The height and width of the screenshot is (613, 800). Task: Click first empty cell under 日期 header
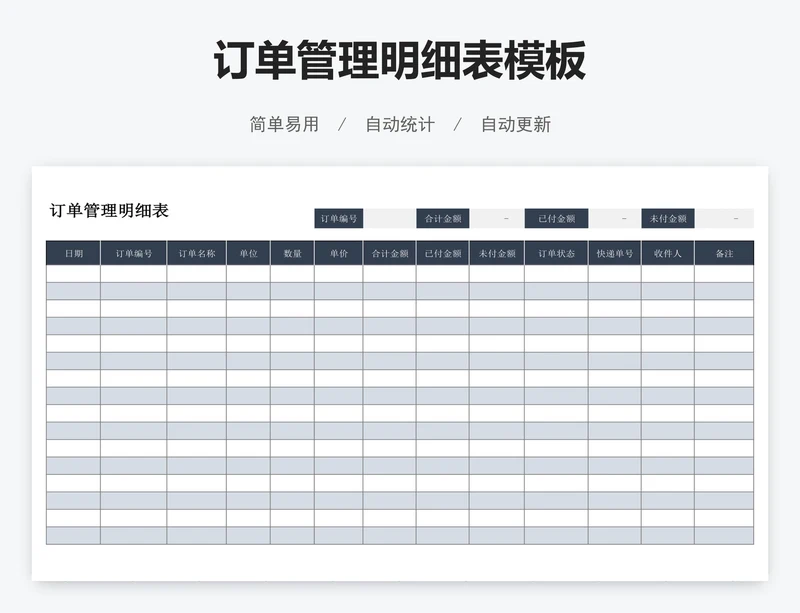click(x=73, y=274)
